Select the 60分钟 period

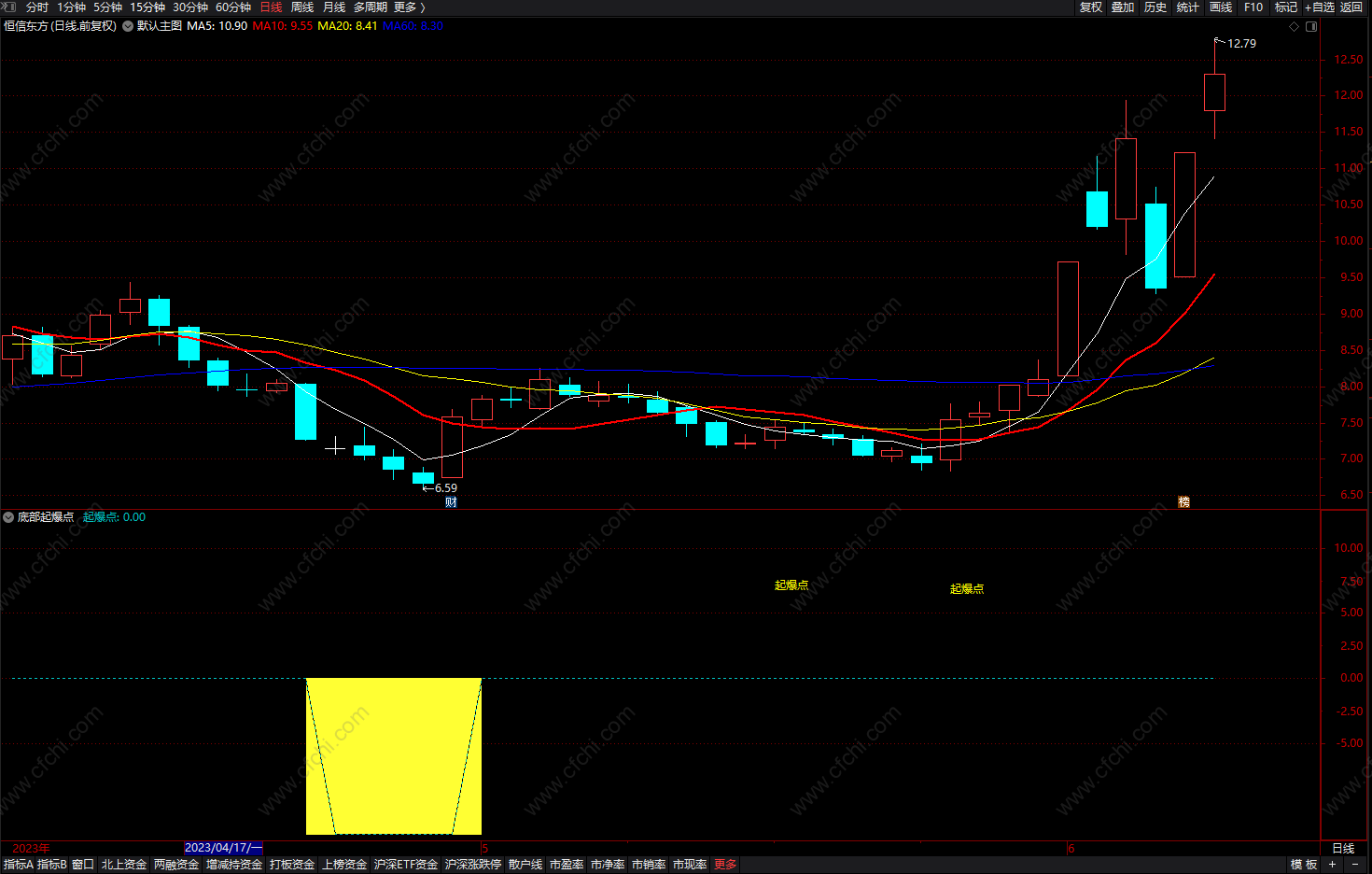click(x=233, y=7)
